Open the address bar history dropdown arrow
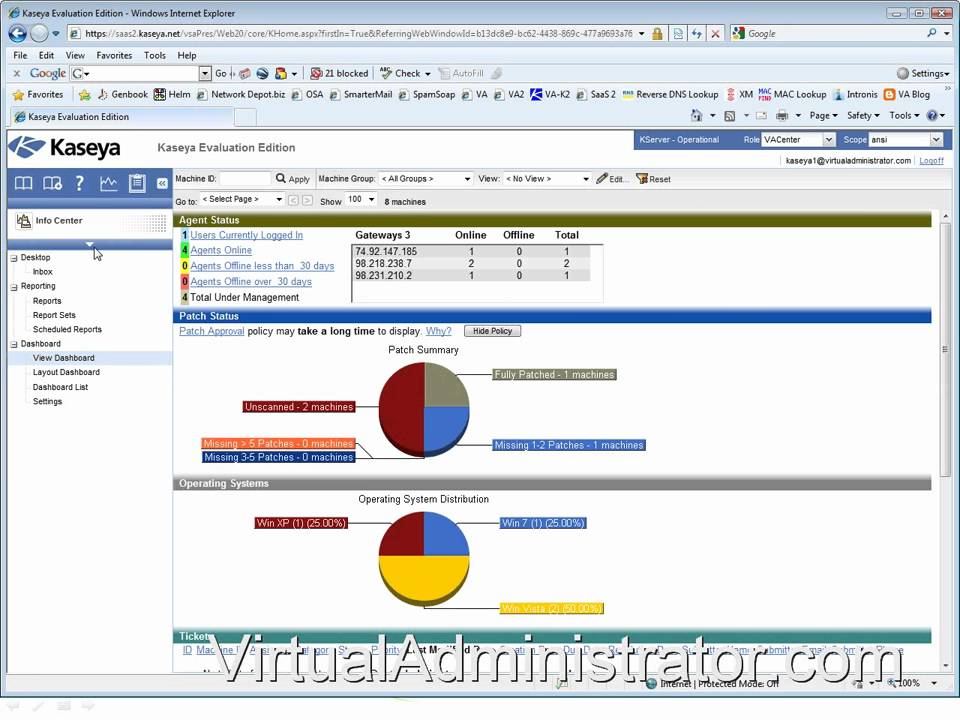This screenshot has height=720, width=960. [641, 34]
